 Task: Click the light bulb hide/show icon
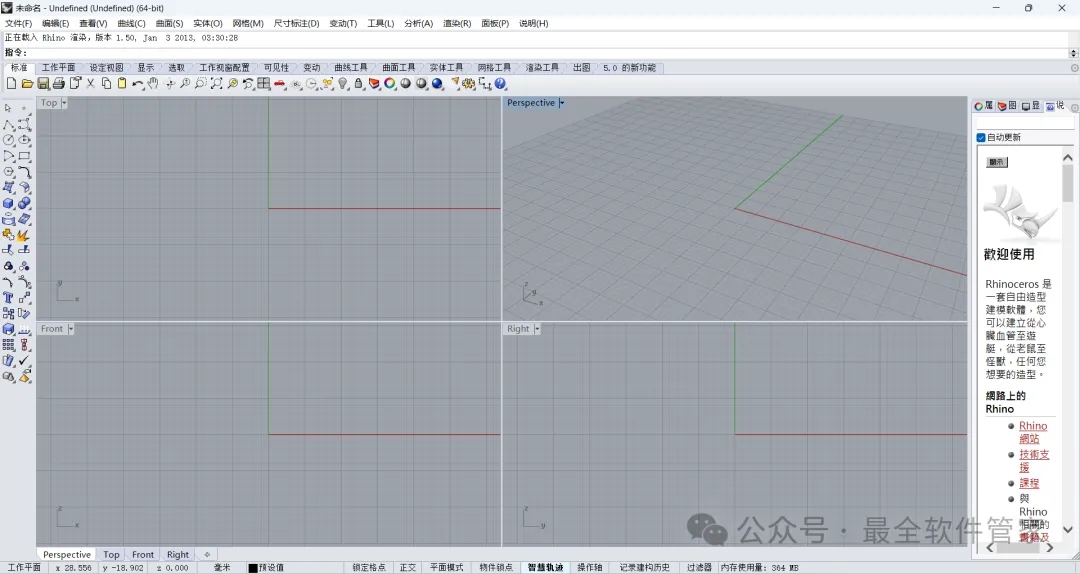[343, 83]
